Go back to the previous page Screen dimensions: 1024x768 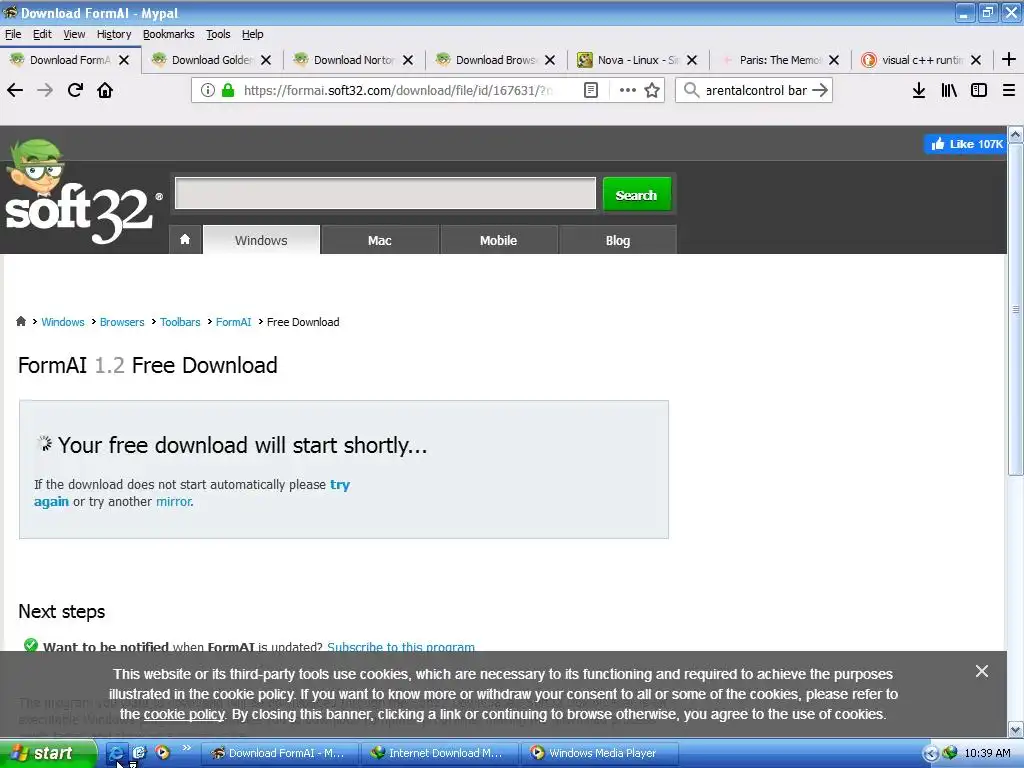[15, 90]
